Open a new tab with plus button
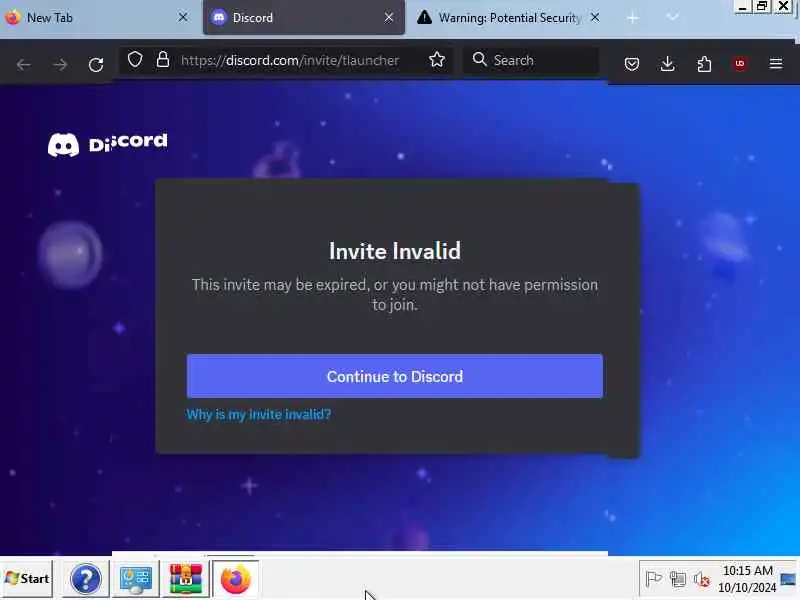The width and height of the screenshot is (800, 600). 633,18
